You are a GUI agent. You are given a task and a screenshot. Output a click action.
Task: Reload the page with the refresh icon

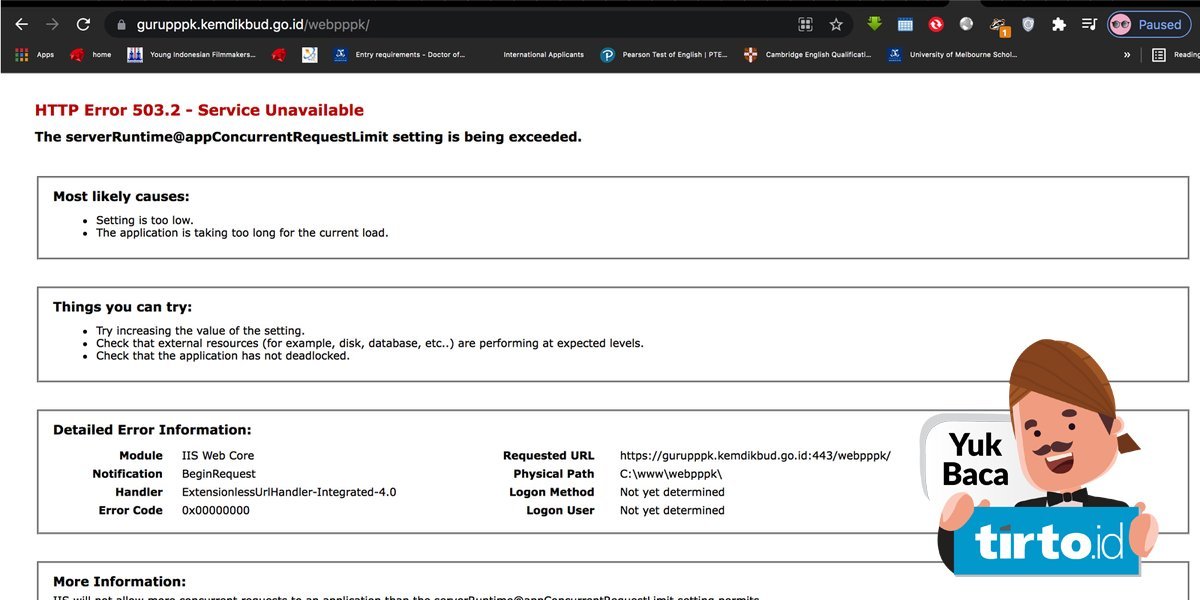click(x=83, y=24)
